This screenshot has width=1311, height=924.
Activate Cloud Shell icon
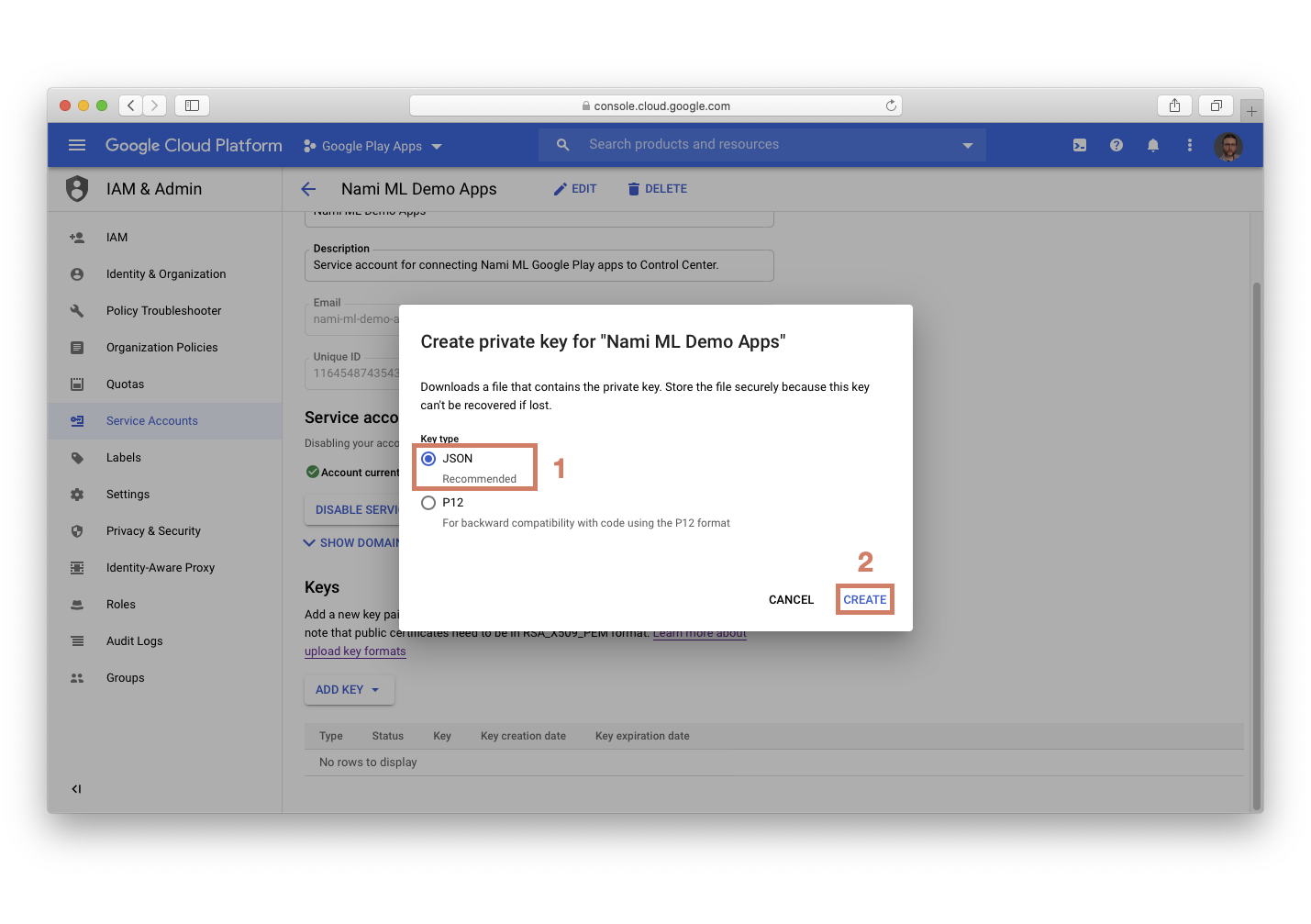click(1080, 145)
